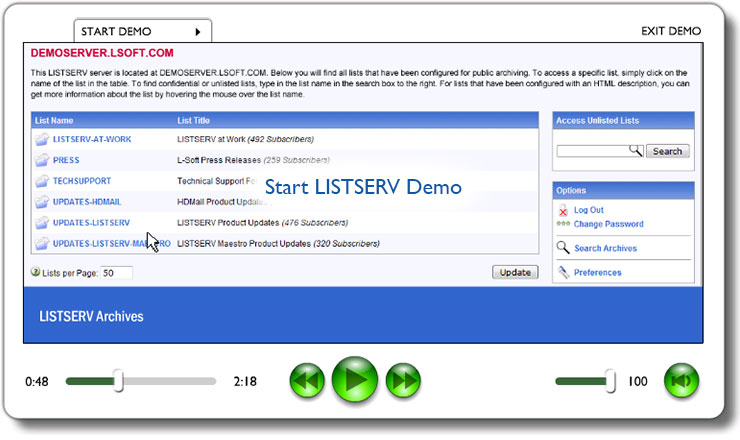Screen dimensions: 740x440
Task: Click the Update button
Action: [515, 272]
